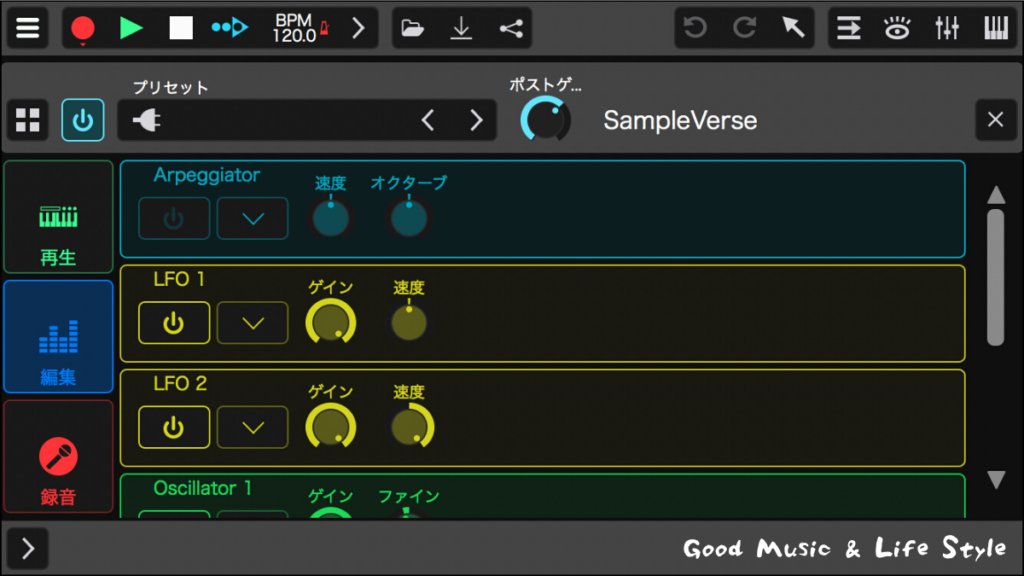Open the mixer sliders icon
This screenshot has height=576, width=1024.
946,28
